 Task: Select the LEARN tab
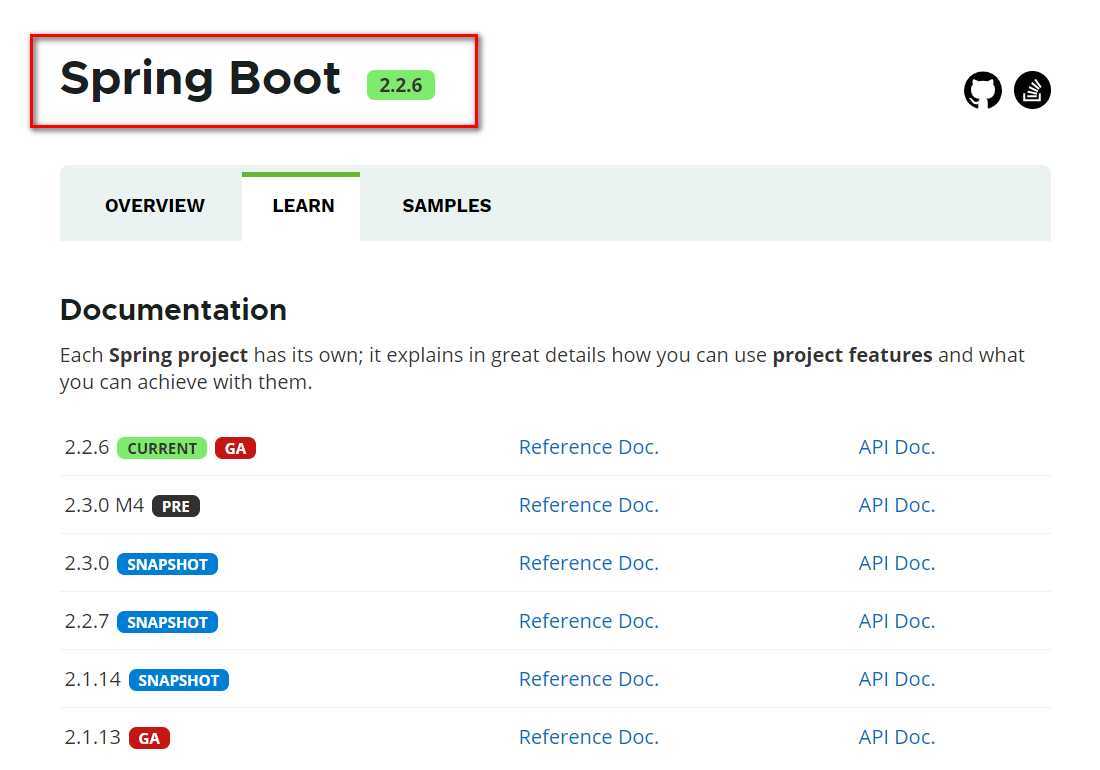[303, 205]
